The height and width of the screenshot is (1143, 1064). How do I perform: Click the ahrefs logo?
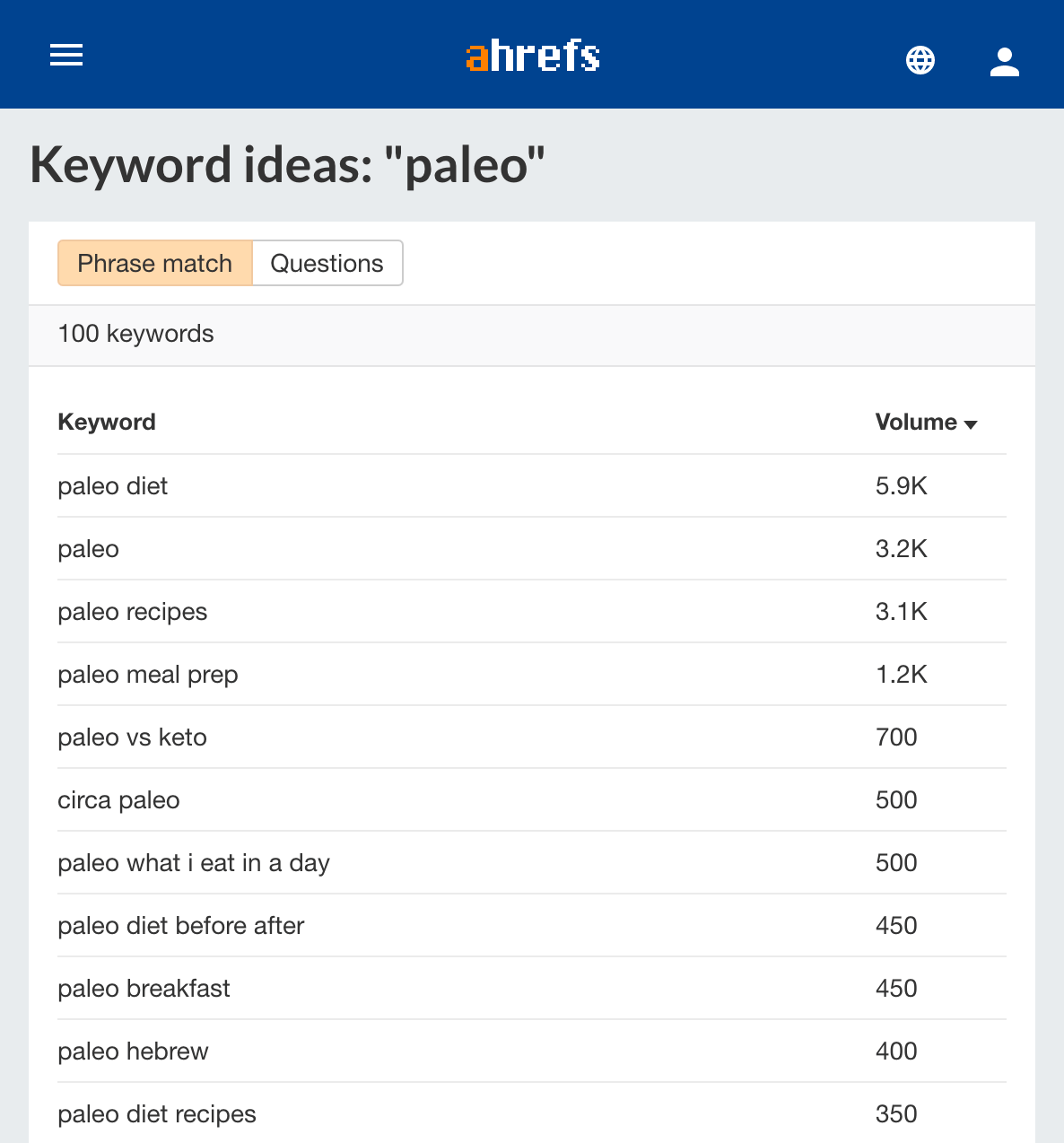pyautogui.click(x=533, y=57)
